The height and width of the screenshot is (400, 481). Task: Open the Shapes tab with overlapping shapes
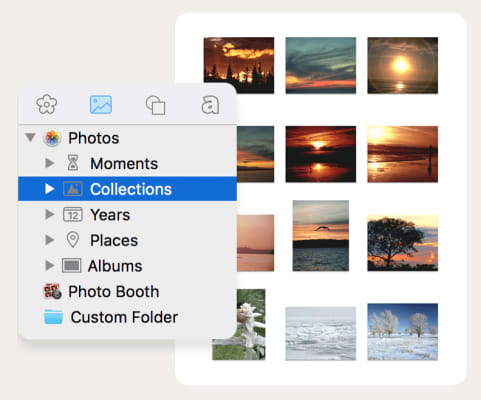point(155,105)
